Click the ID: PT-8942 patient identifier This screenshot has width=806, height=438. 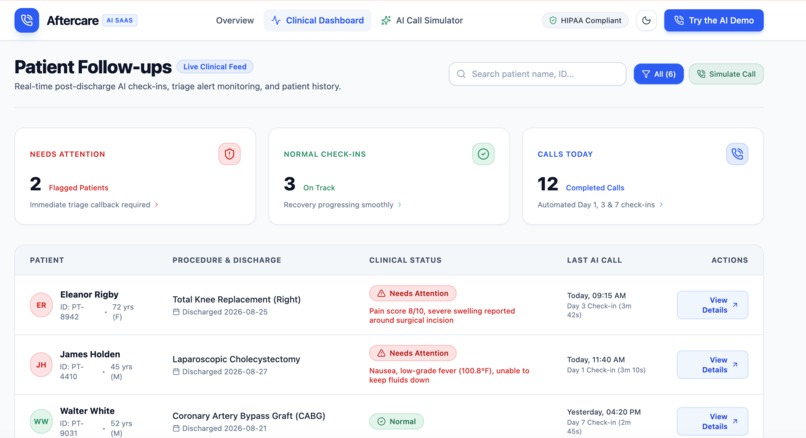click(72, 312)
